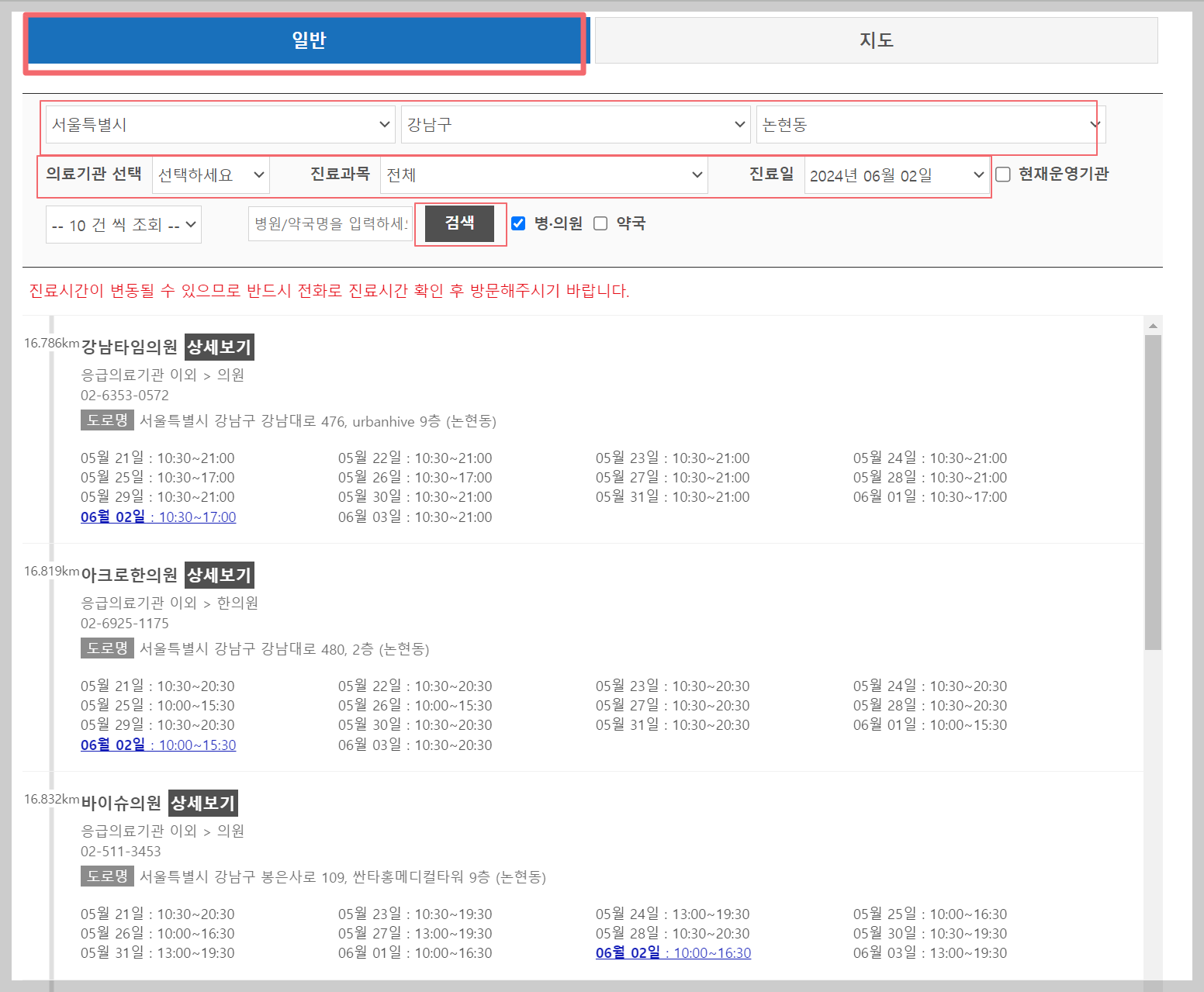Open the 진료일 date dropdown
The height and width of the screenshot is (992, 1204).
pos(897,175)
